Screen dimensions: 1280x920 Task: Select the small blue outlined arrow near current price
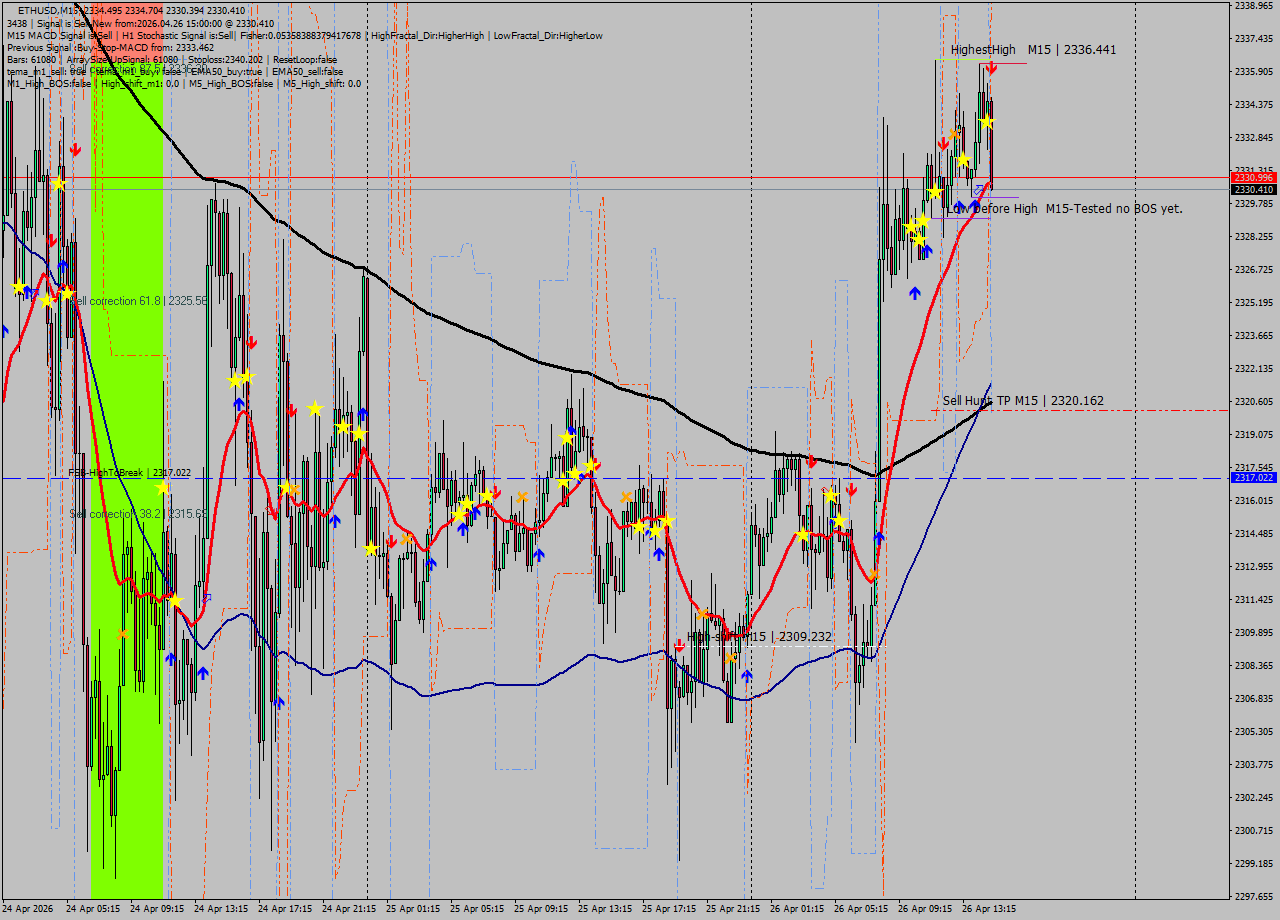coord(978,188)
